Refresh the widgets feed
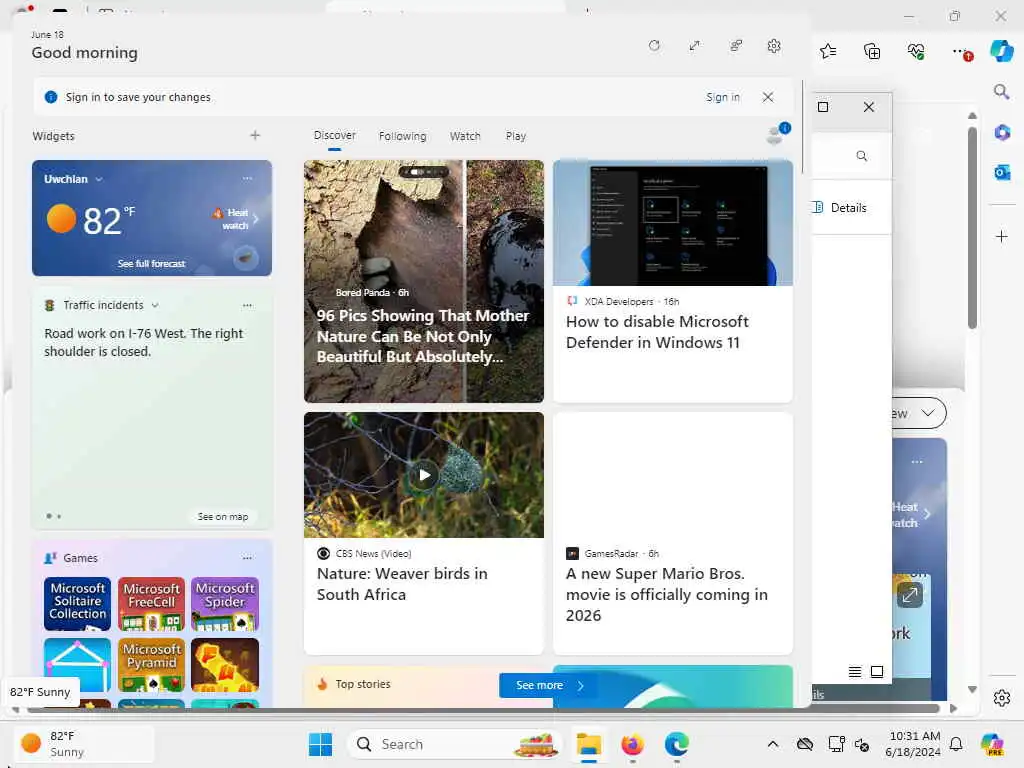This screenshot has height=768, width=1024. [x=654, y=46]
